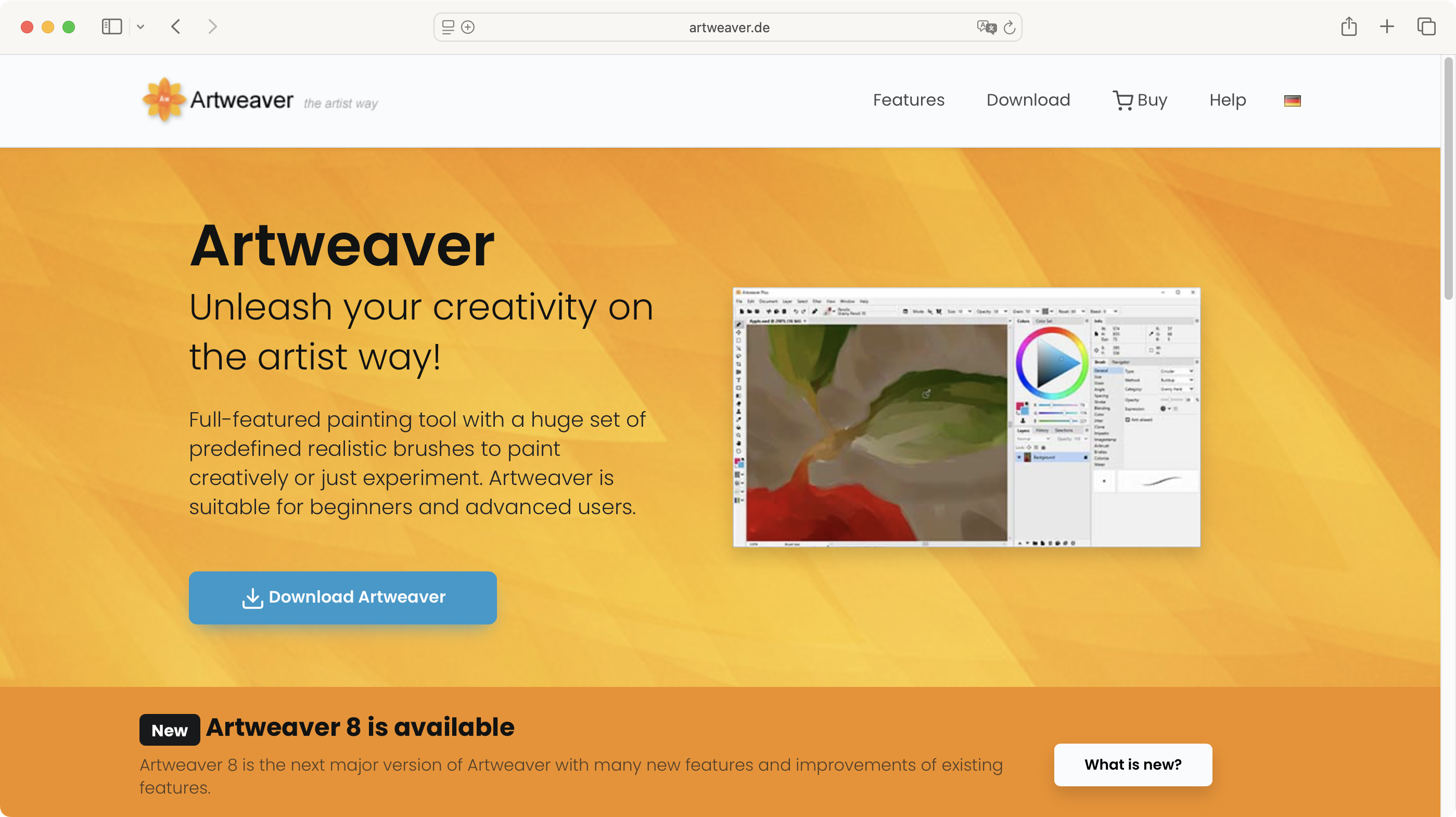Click the "the artist way" tagline text

click(x=341, y=104)
